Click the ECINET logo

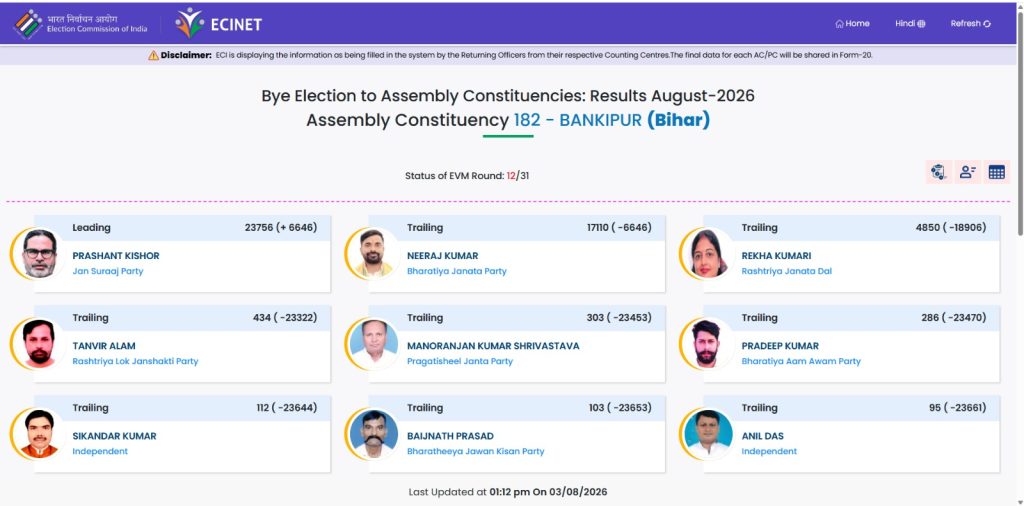pyautogui.click(x=218, y=24)
